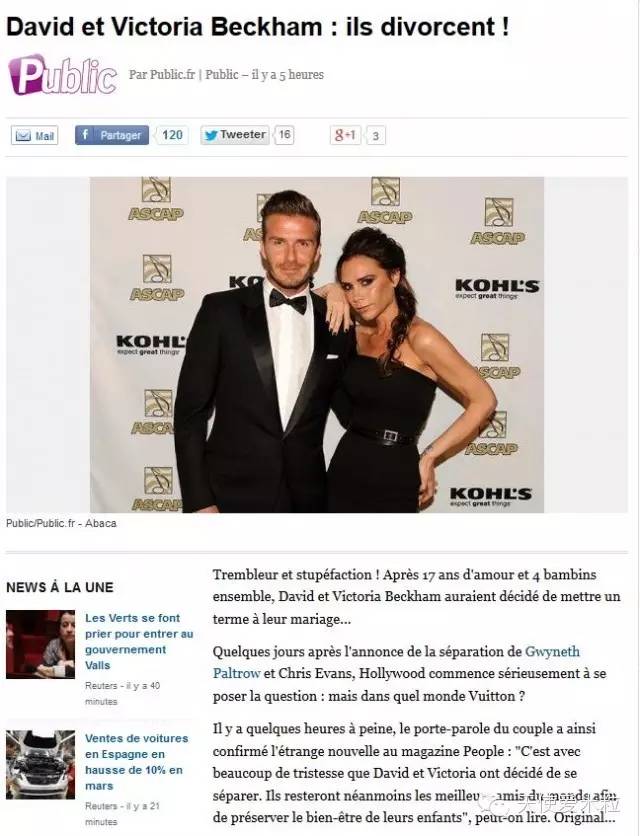Click the Public/Public.fr - Abaca photo credit
Viewport: 640px width, 836px height.
(61, 523)
